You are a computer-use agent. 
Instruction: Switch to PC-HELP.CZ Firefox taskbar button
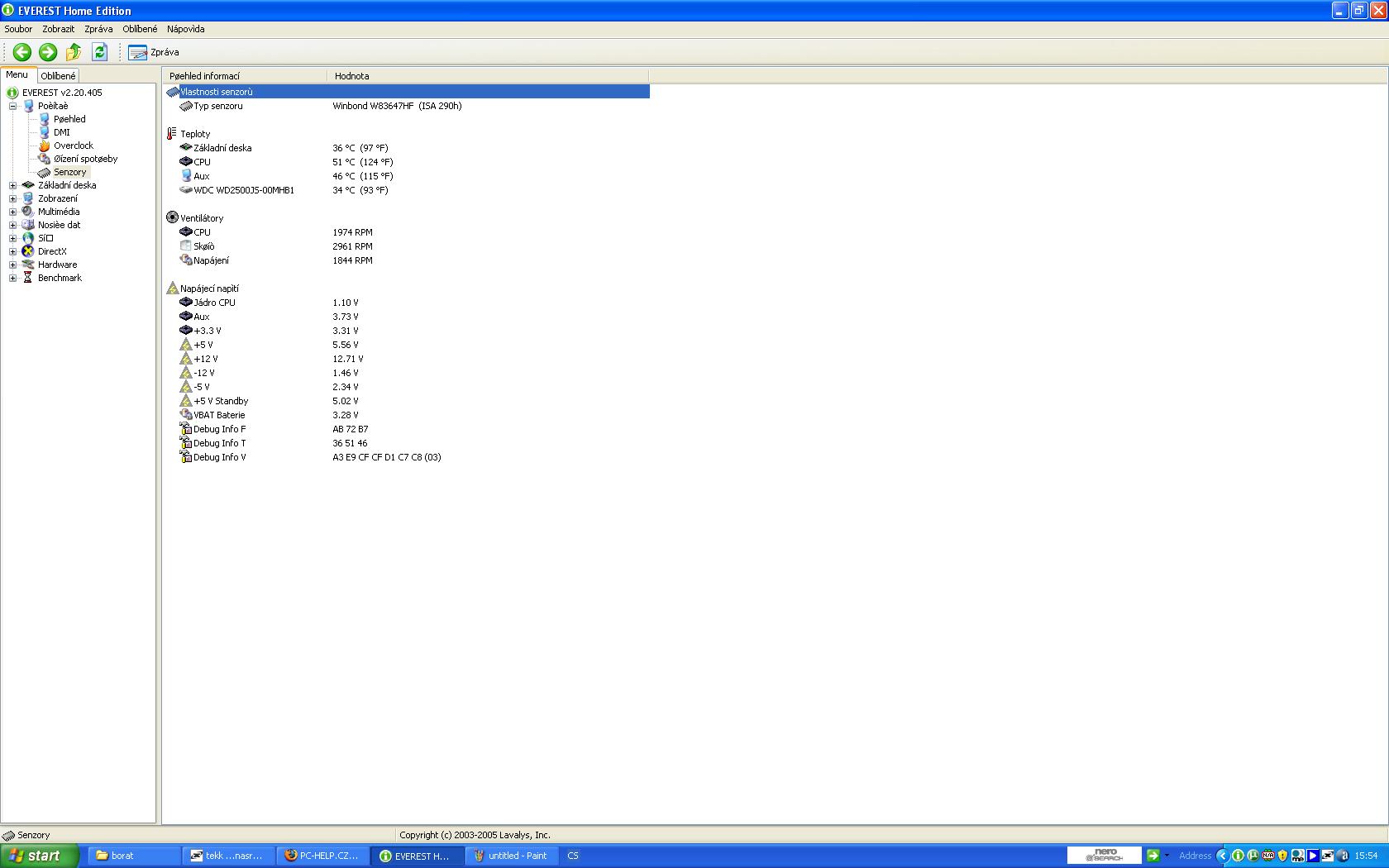(322, 856)
